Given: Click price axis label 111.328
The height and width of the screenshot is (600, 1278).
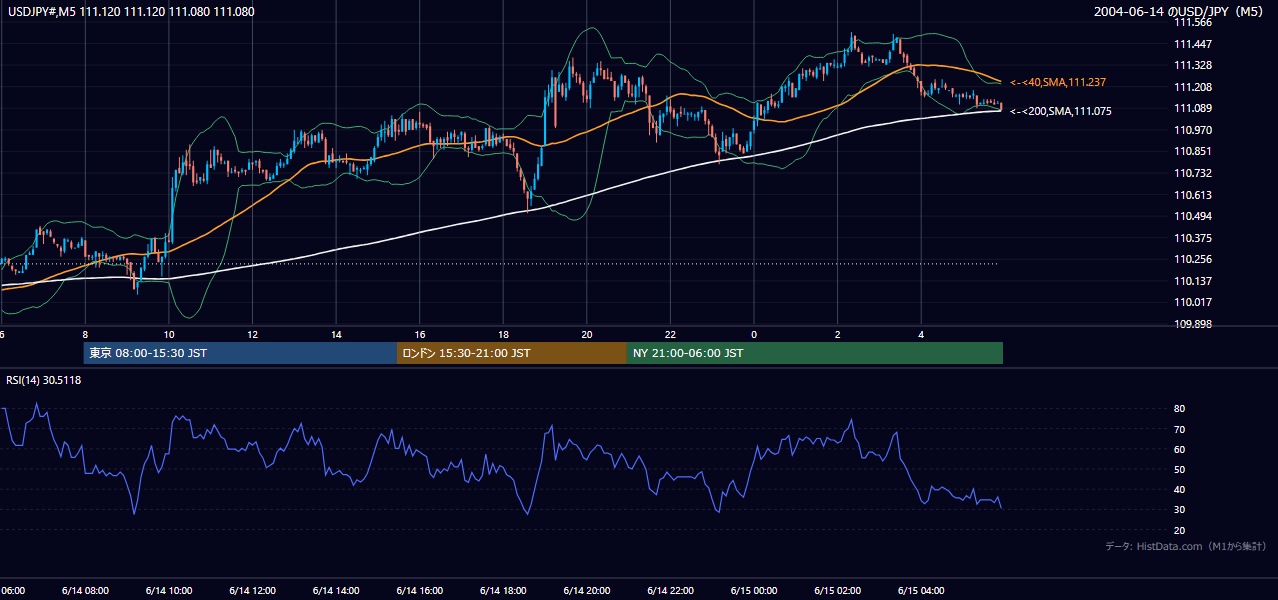Looking at the screenshot, I should click(x=1193, y=65).
